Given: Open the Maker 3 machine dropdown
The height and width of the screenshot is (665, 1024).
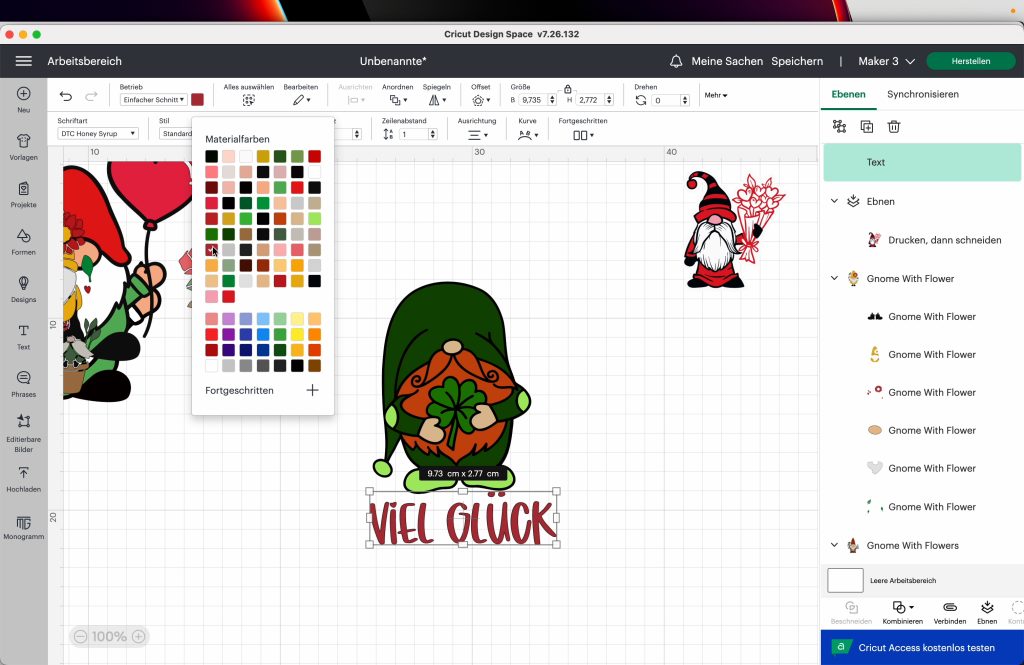Looking at the screenshot, I should (886, 61).
